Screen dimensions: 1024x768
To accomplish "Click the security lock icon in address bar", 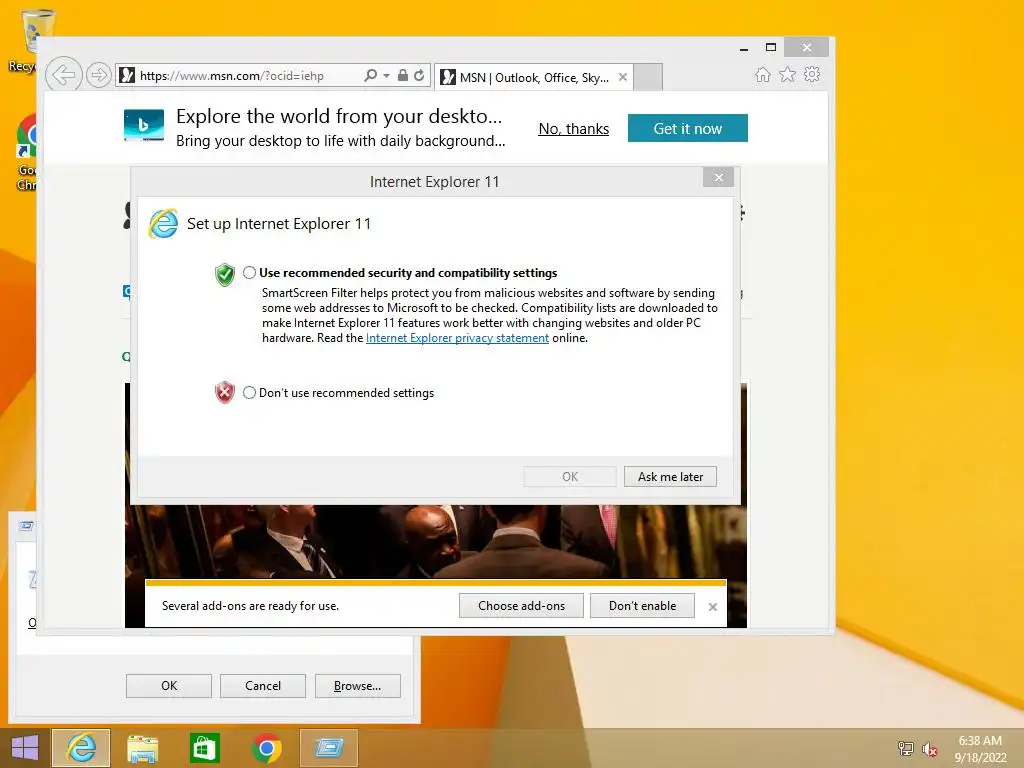I will 403,75.
